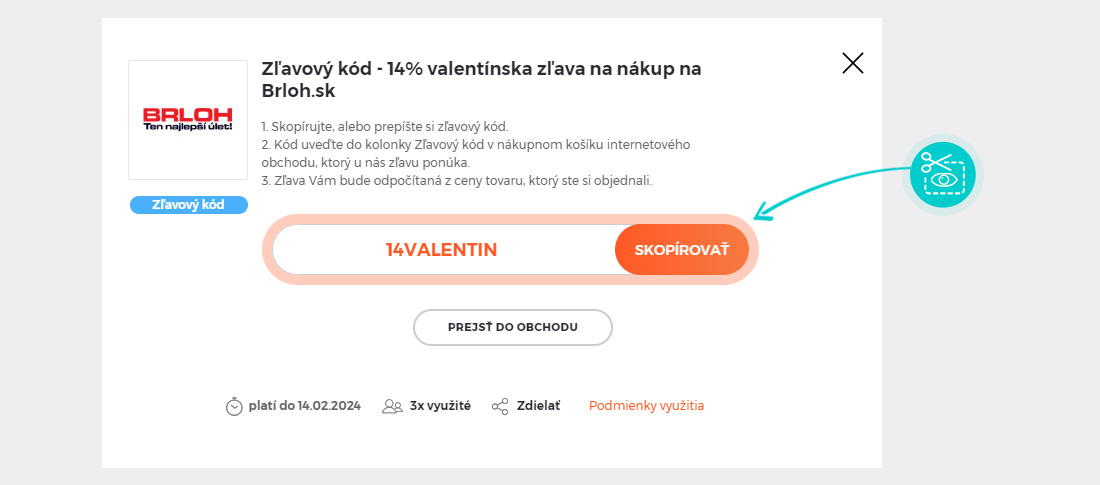
Task: Click the stopwatch validity icon
Action: click(234, 406)
